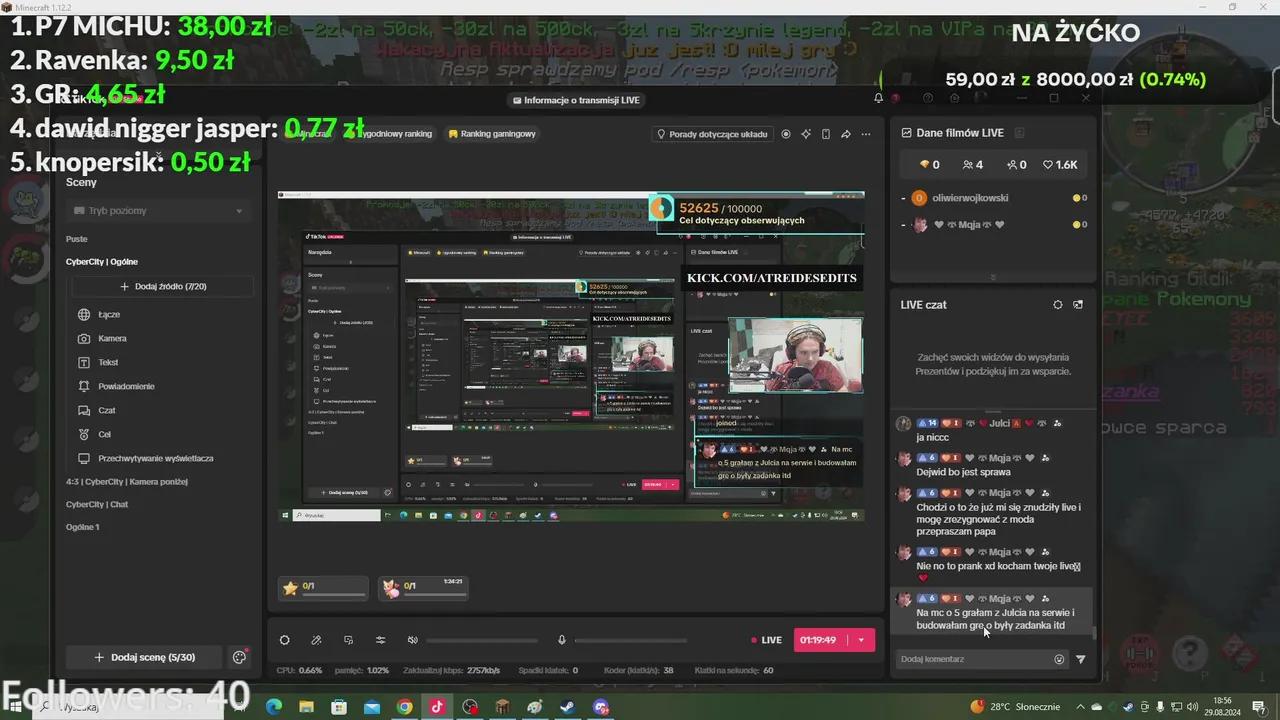Image resolution: width=1280 pixels, height=720 pixels.
Task: Click the magic wand icon in control bar
Action: 317,640
